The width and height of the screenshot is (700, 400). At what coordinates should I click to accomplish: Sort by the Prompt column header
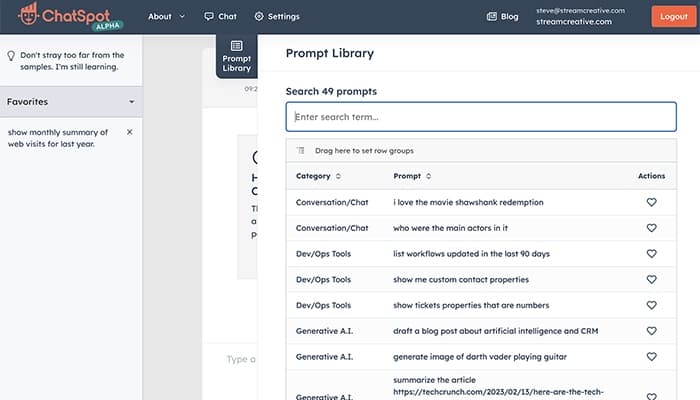coord(412,176)
